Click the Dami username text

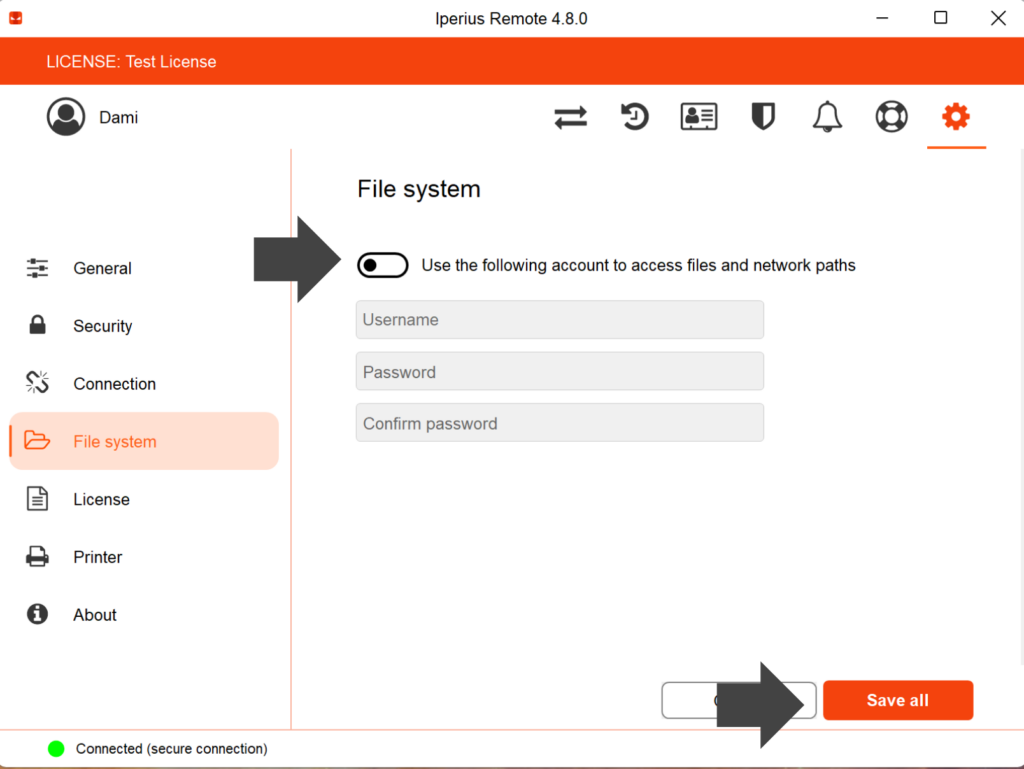click(x=118, y=118)
